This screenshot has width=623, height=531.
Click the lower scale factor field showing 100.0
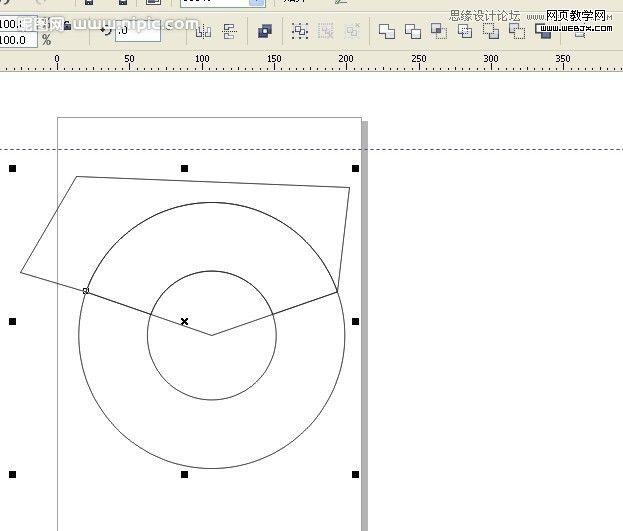pyautogui.click(x=18, y=40)
